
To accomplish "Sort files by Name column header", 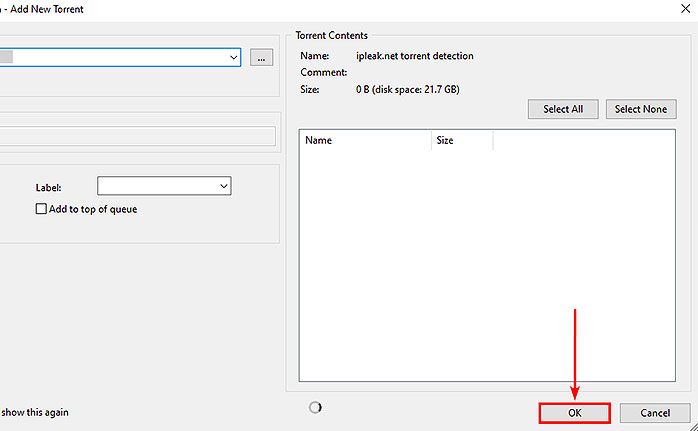I will point(366,141).
